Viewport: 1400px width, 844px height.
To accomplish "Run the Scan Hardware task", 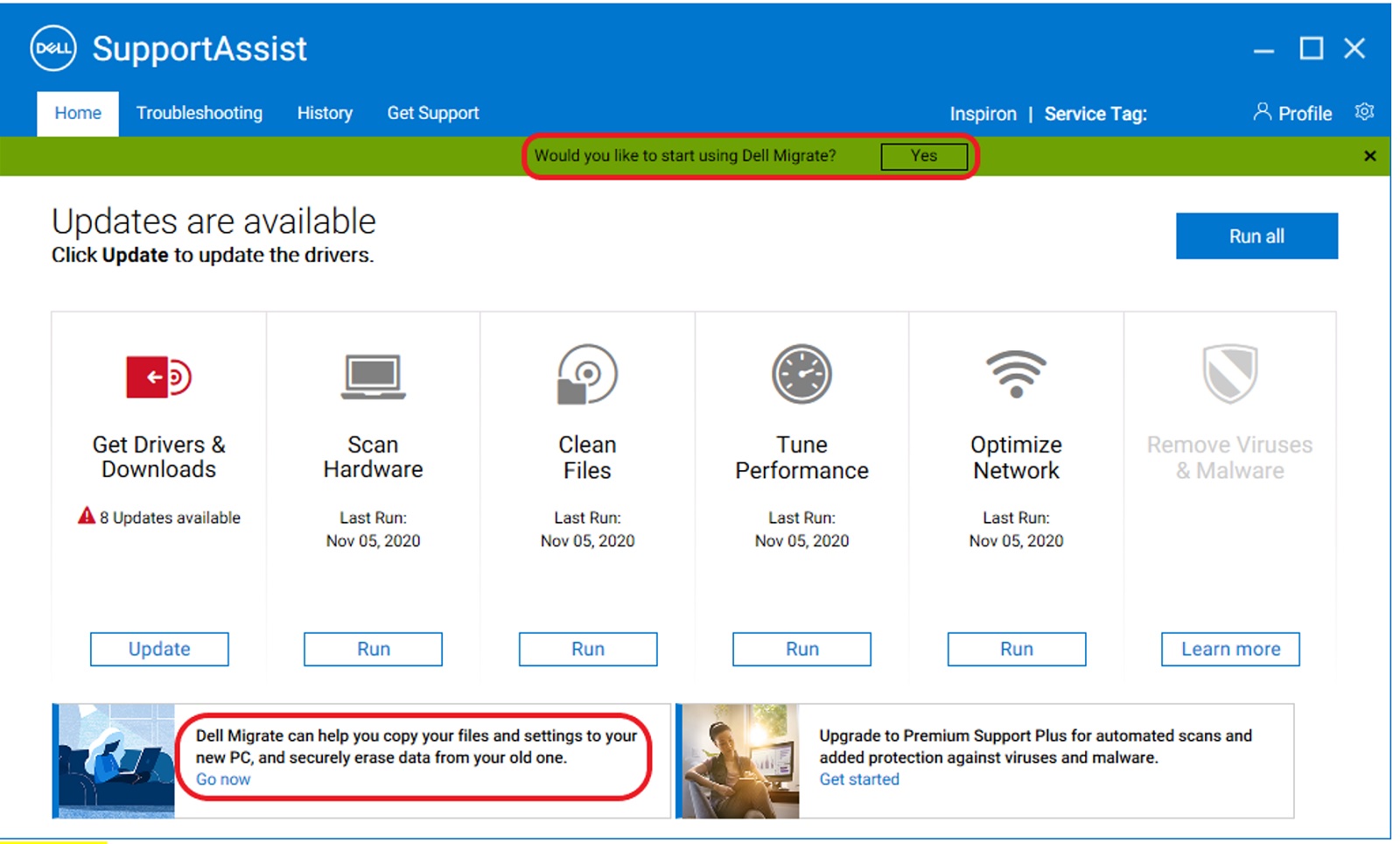I will pos(374,649).
